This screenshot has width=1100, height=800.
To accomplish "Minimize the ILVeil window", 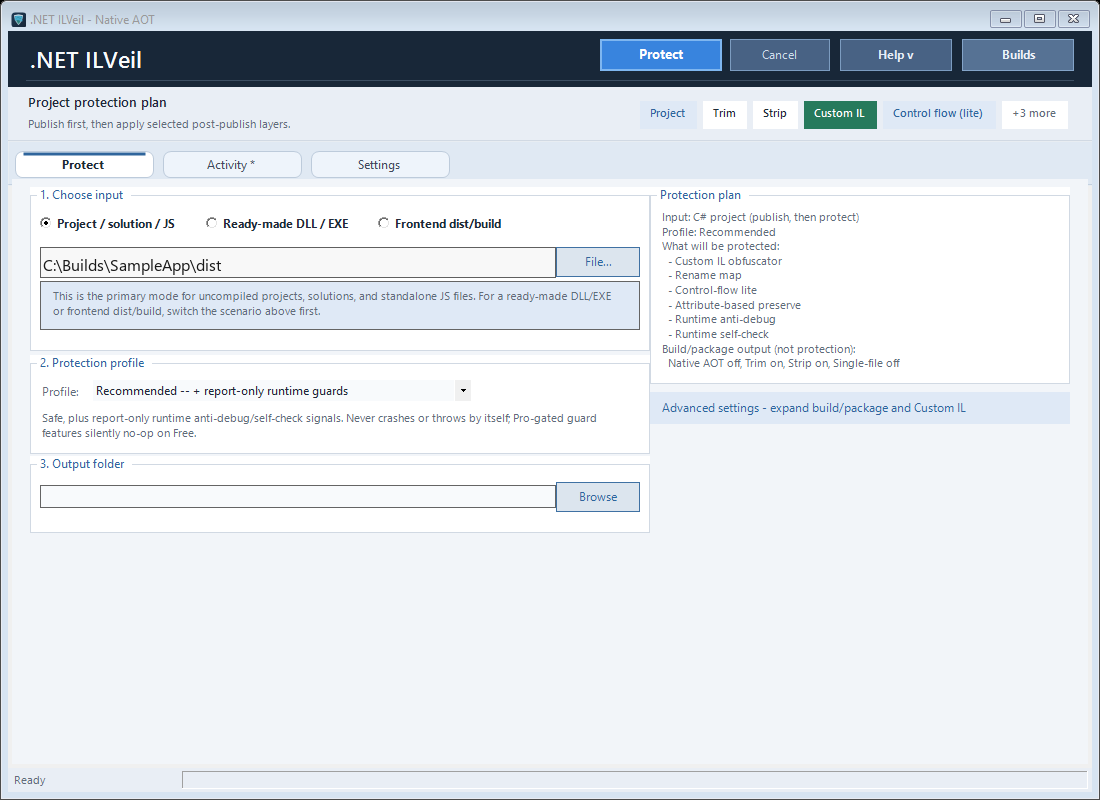I will pyautogui.click(x=1005, y=19).
